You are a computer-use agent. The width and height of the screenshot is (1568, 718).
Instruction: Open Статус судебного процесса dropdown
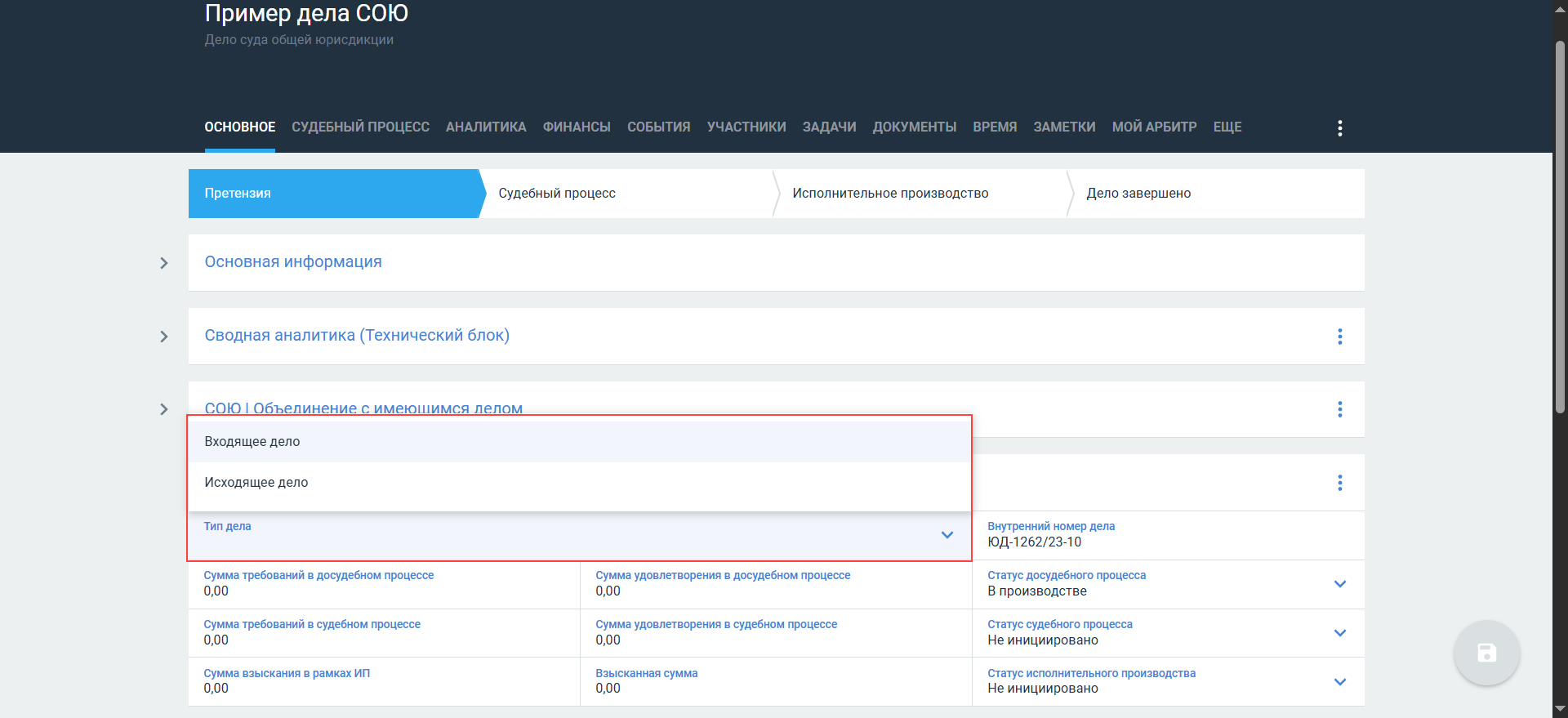(x=1339, y=633)
